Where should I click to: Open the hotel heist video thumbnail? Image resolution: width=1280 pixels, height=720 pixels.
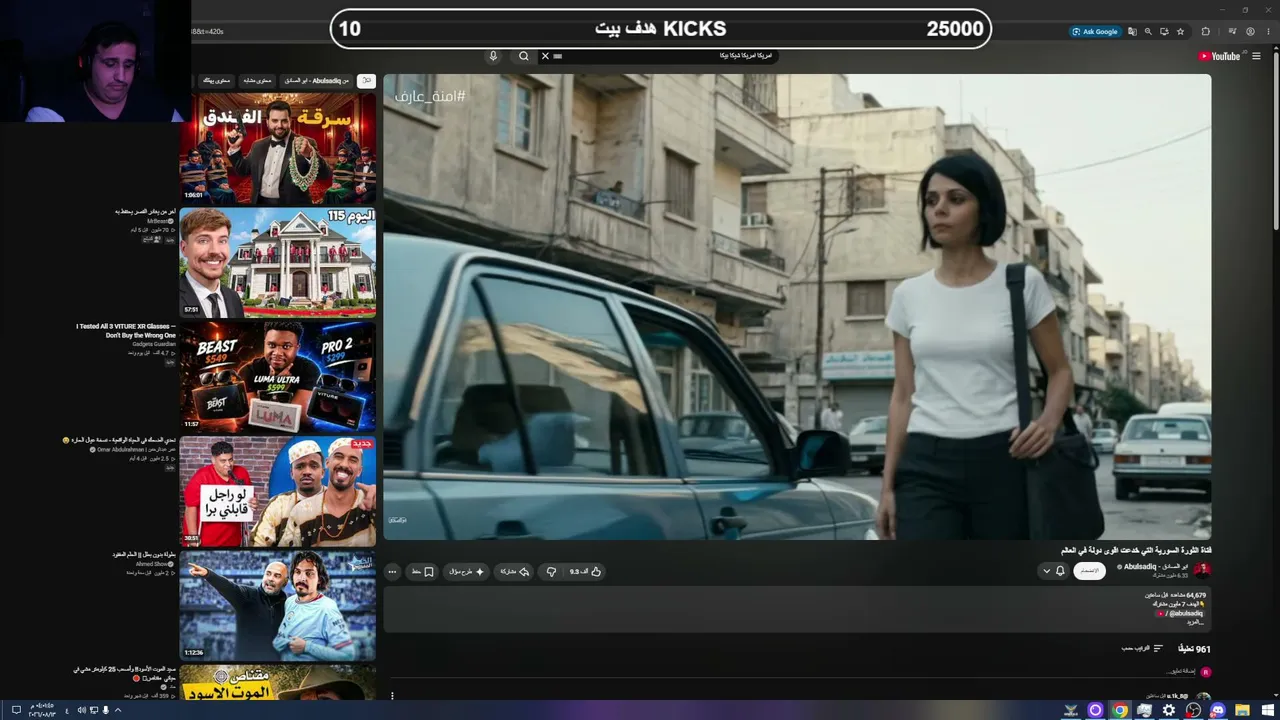[x=278, y=149]
